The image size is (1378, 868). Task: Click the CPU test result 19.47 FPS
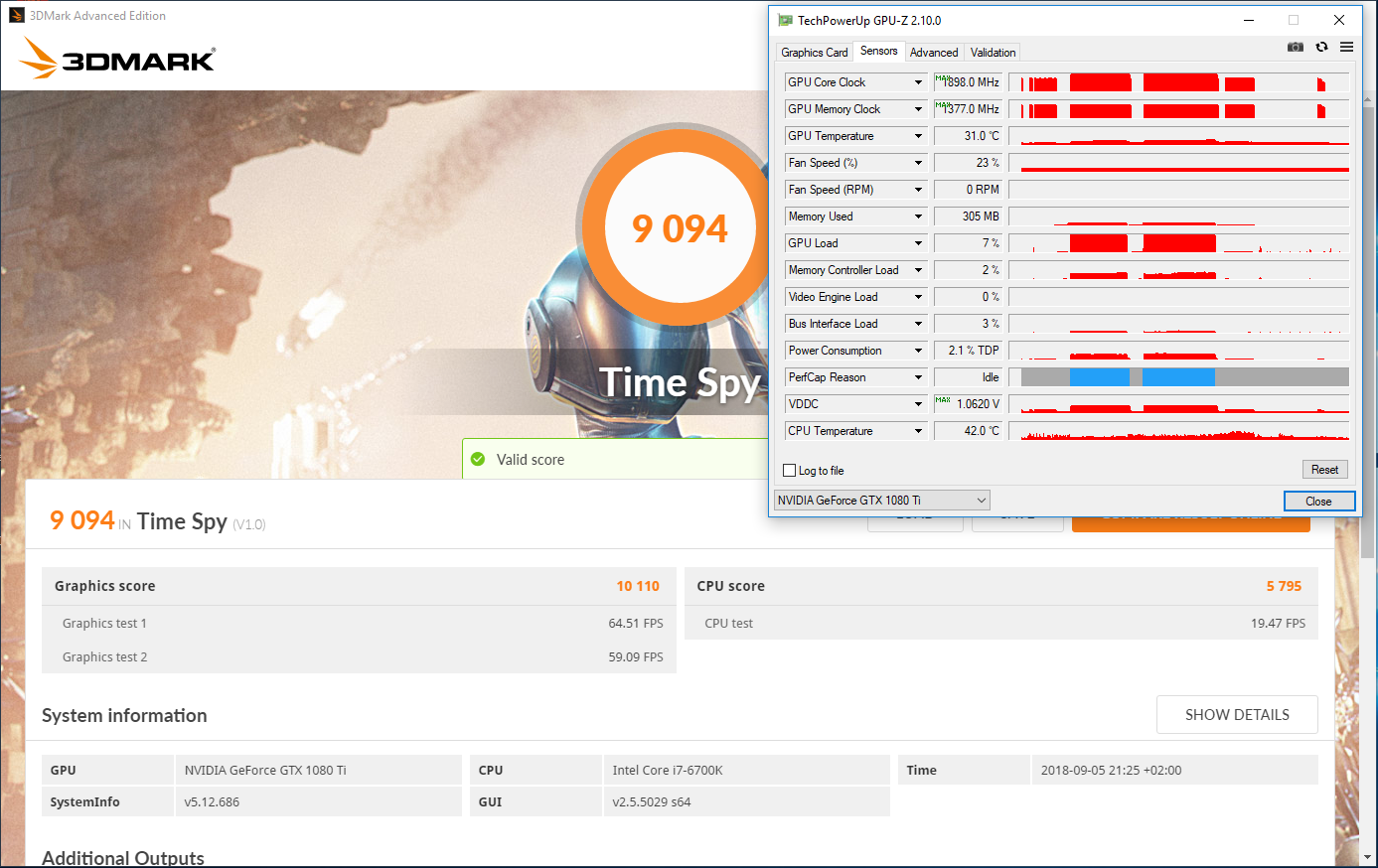click(x=1278, y=624)
